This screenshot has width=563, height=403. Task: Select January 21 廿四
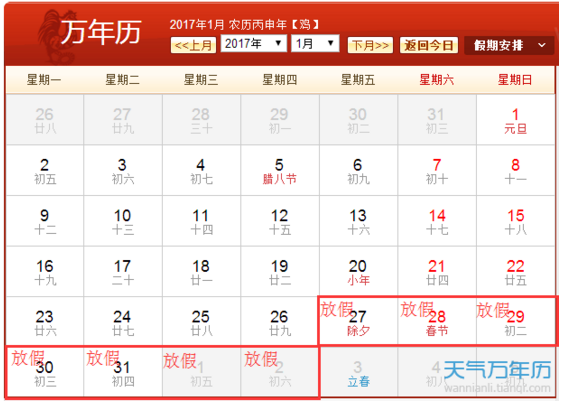point(437,272)
